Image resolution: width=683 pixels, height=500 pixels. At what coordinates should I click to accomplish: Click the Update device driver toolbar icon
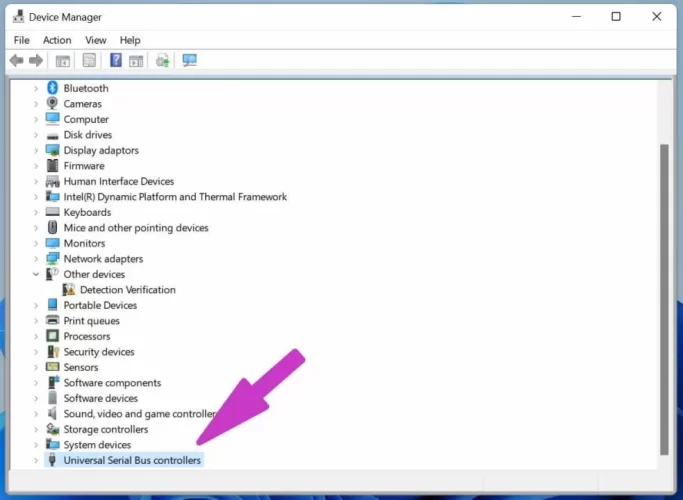(x=162, y=61)
